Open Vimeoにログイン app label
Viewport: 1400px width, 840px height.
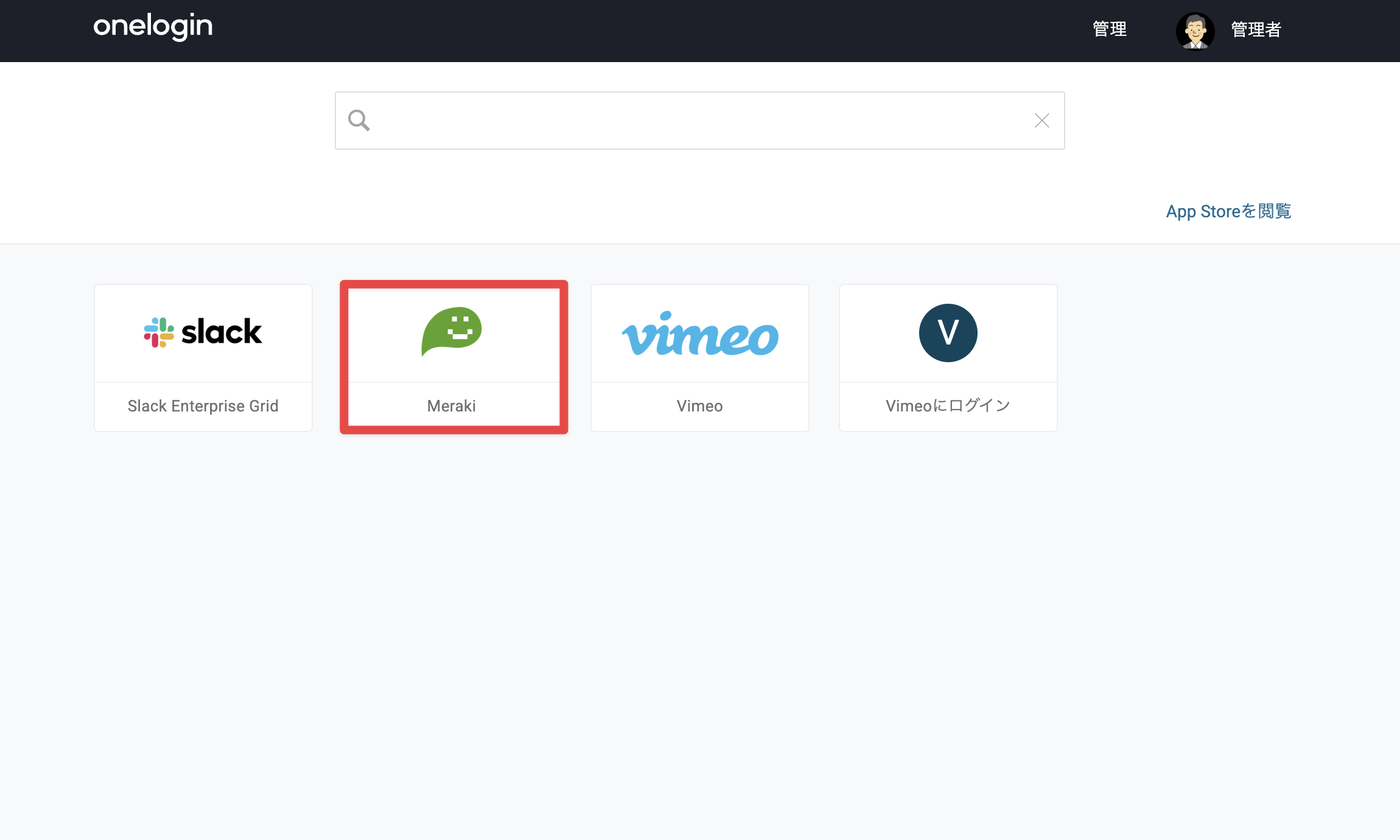(948, 406)
